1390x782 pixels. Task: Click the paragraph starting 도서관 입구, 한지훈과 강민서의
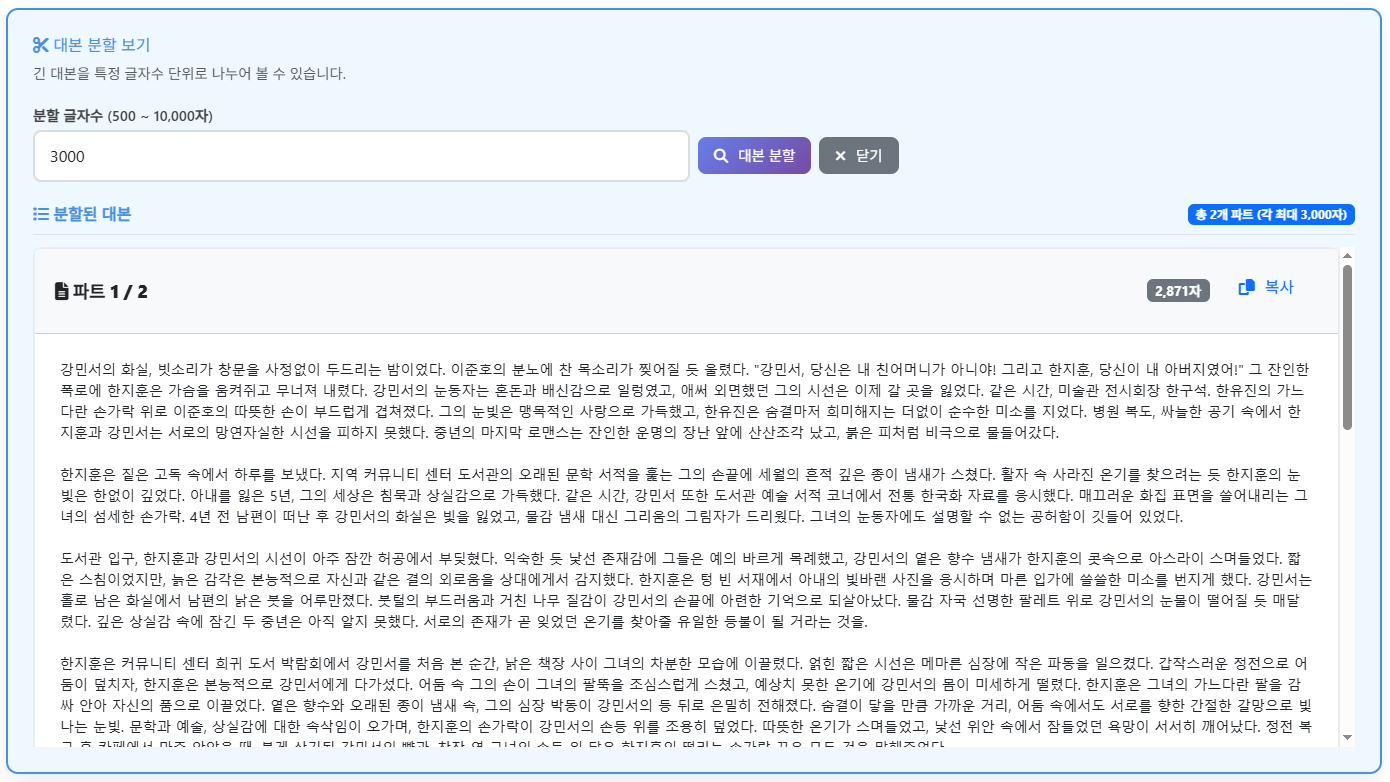(684, 590)
